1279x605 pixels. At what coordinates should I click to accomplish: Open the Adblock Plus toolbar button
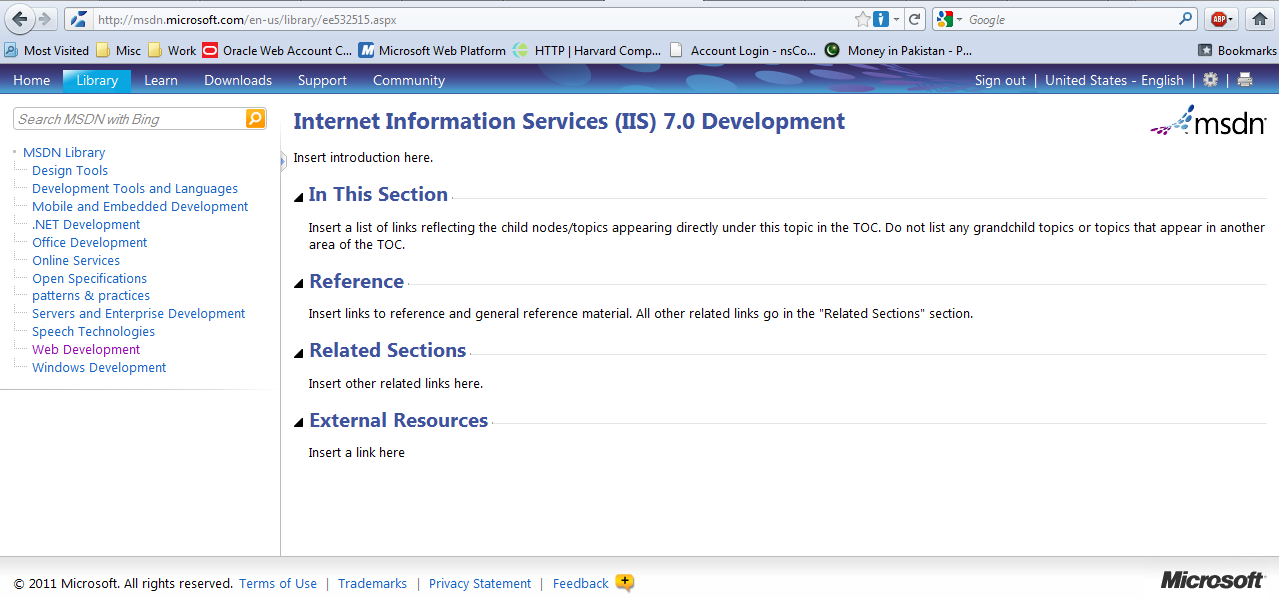(x=1219, y=19)
